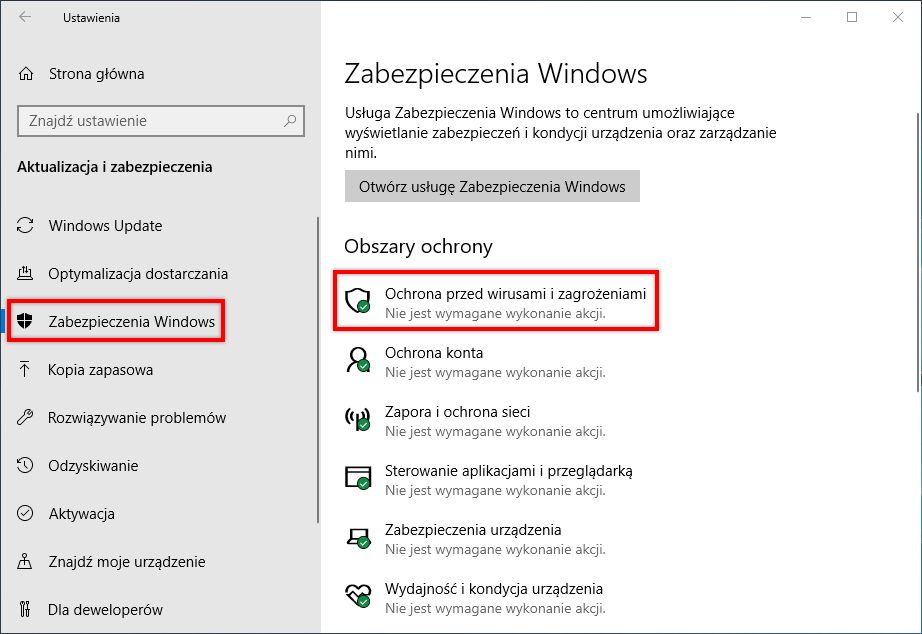Click the back arrow next to Ustawienia
The width and height of the screenshot is (922, 634).
[22, 17]
